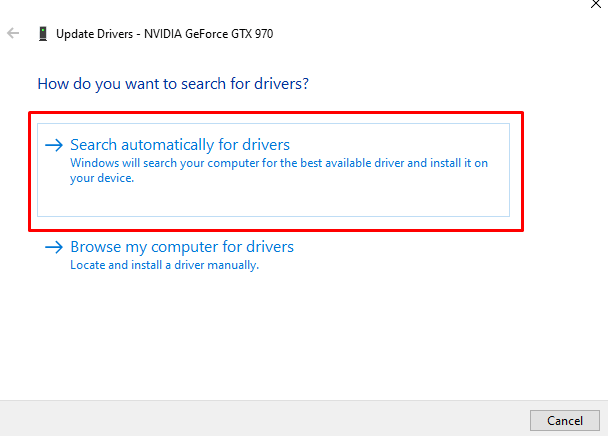Choose Search automatically for drivers
The width and height of the screenshot is (608, 436).
pyautogui.click(x=180, y=145)
